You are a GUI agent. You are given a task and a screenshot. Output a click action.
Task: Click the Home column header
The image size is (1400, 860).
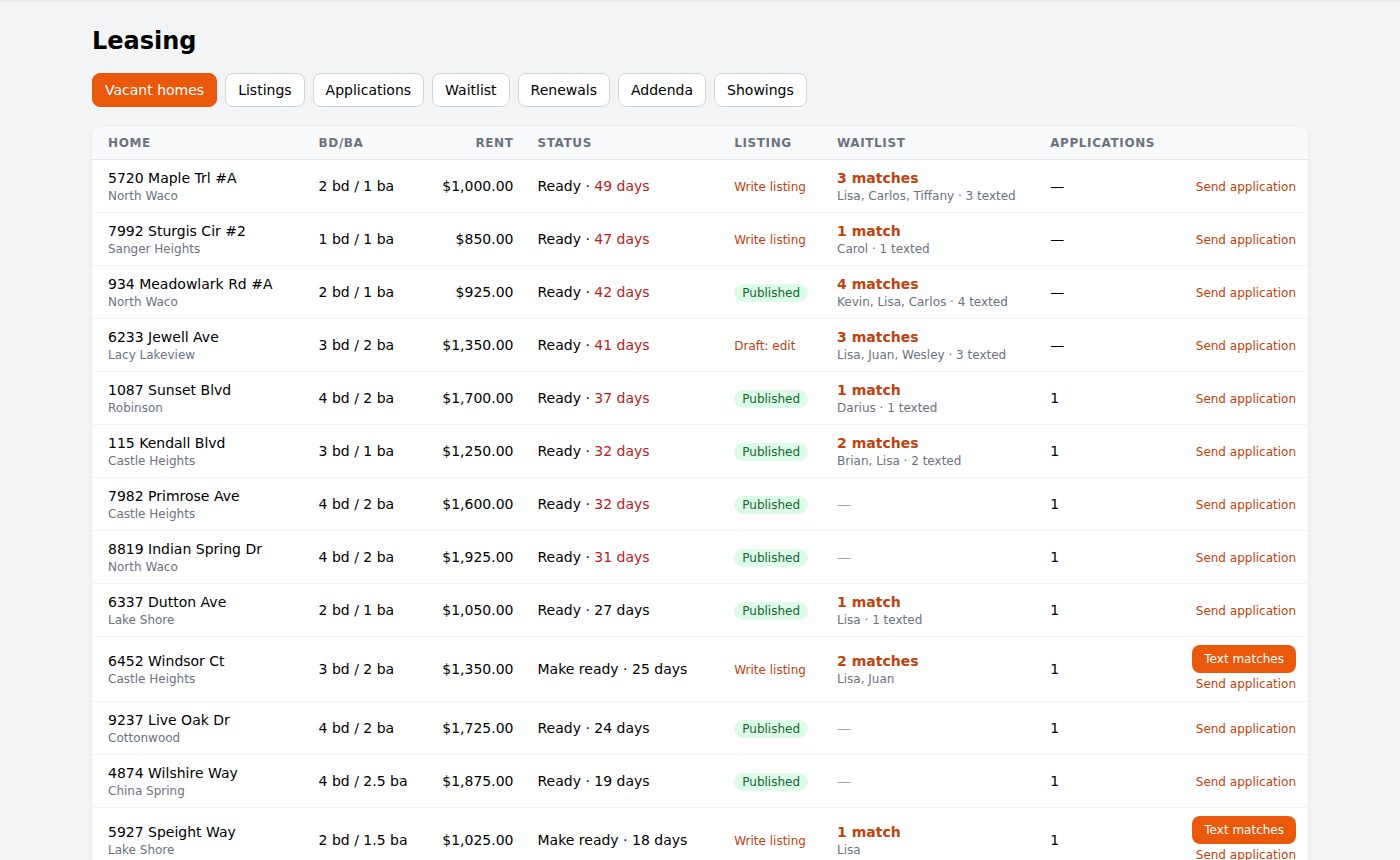tap(129, 143)
